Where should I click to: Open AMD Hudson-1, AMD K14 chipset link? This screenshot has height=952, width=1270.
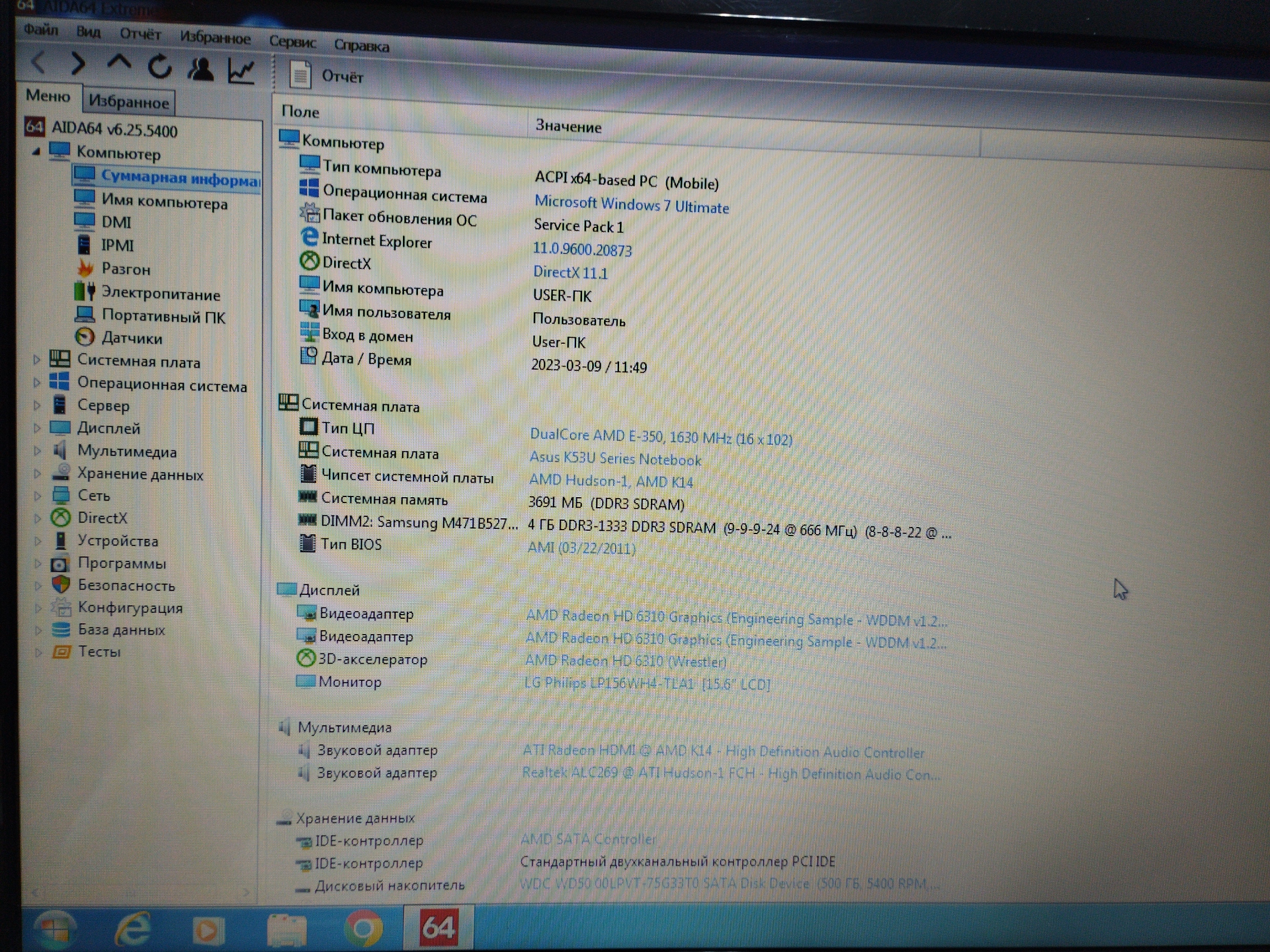coord(611,481)
